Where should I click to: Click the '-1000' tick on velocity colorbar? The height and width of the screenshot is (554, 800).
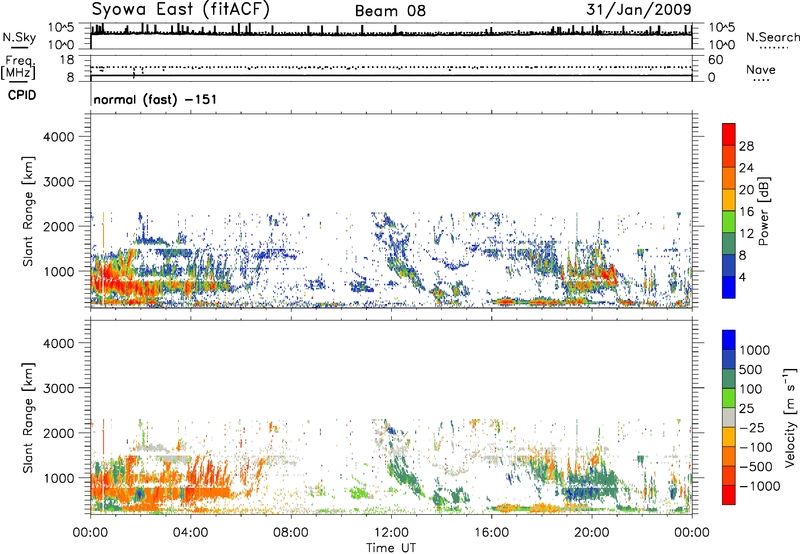(x=759, y=486)
